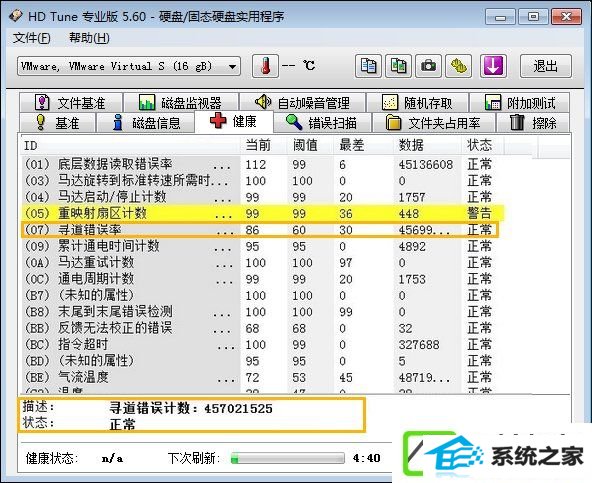
Task: Click the purple down-arrow icon
Action: click(x=493, y=66)
